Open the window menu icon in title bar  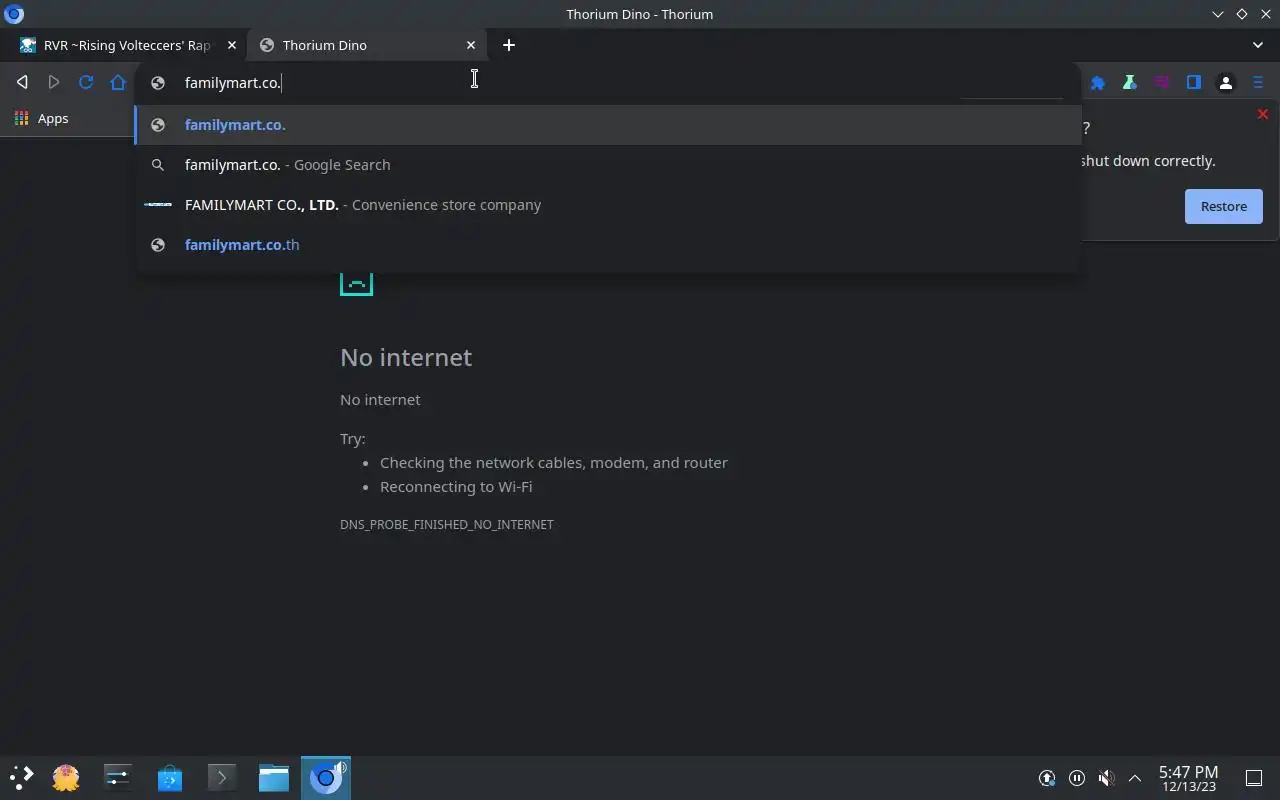pyautogui.click(x=14, y=14)
